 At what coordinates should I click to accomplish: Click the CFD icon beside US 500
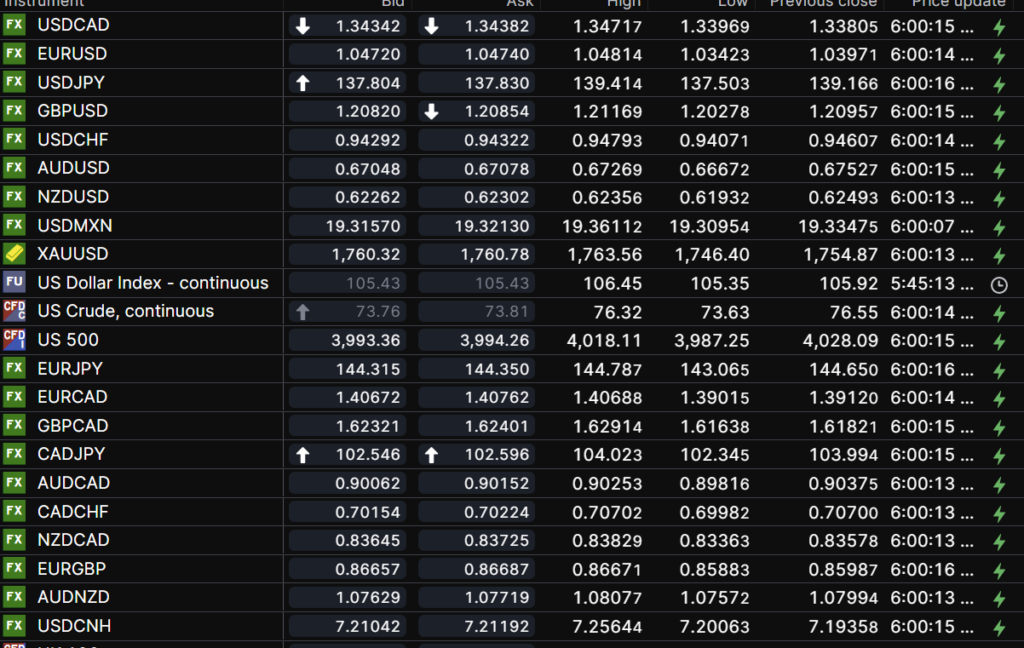14,340
